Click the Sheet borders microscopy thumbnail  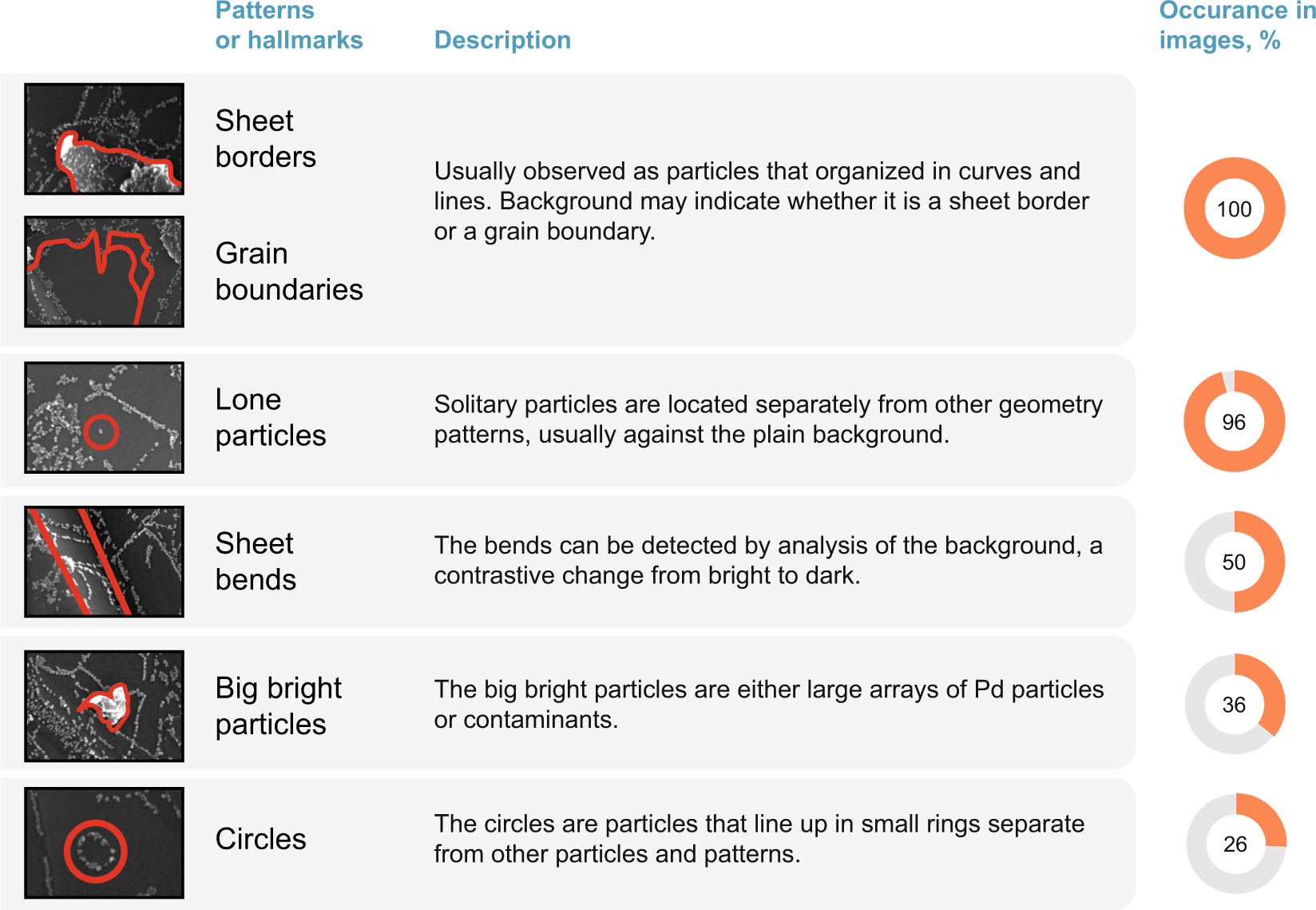(x=104, y=139)
